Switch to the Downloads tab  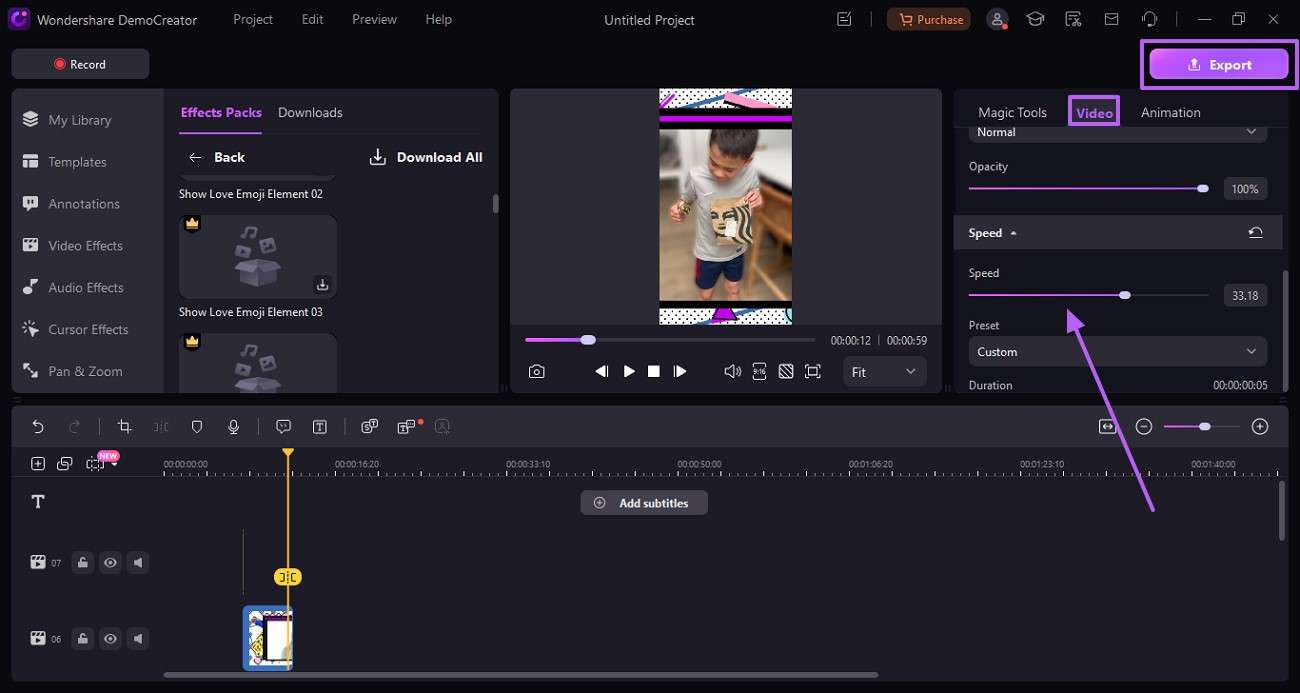coord(310,112)
